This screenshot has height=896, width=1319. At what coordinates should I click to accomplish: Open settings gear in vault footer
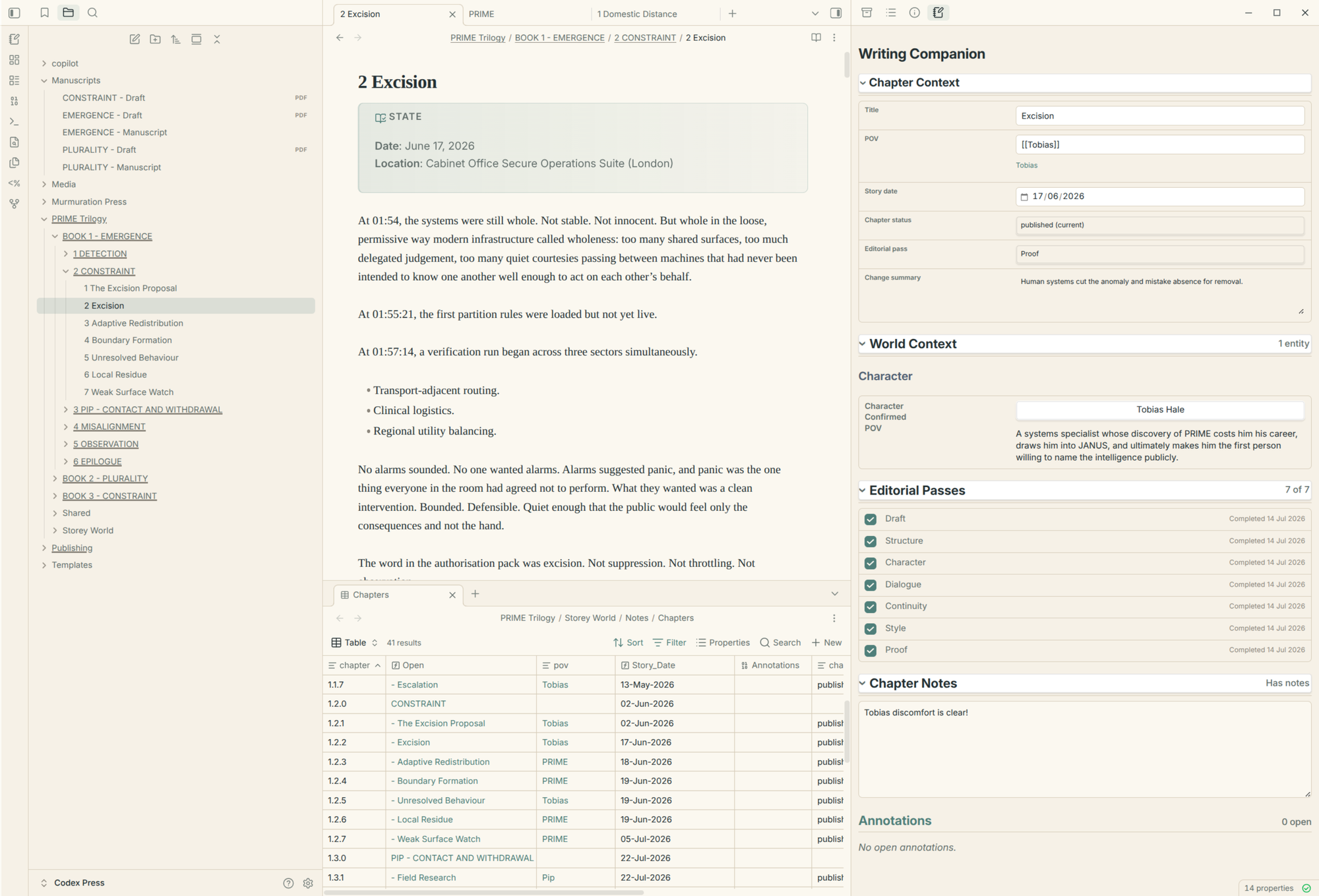click(307, 883)
